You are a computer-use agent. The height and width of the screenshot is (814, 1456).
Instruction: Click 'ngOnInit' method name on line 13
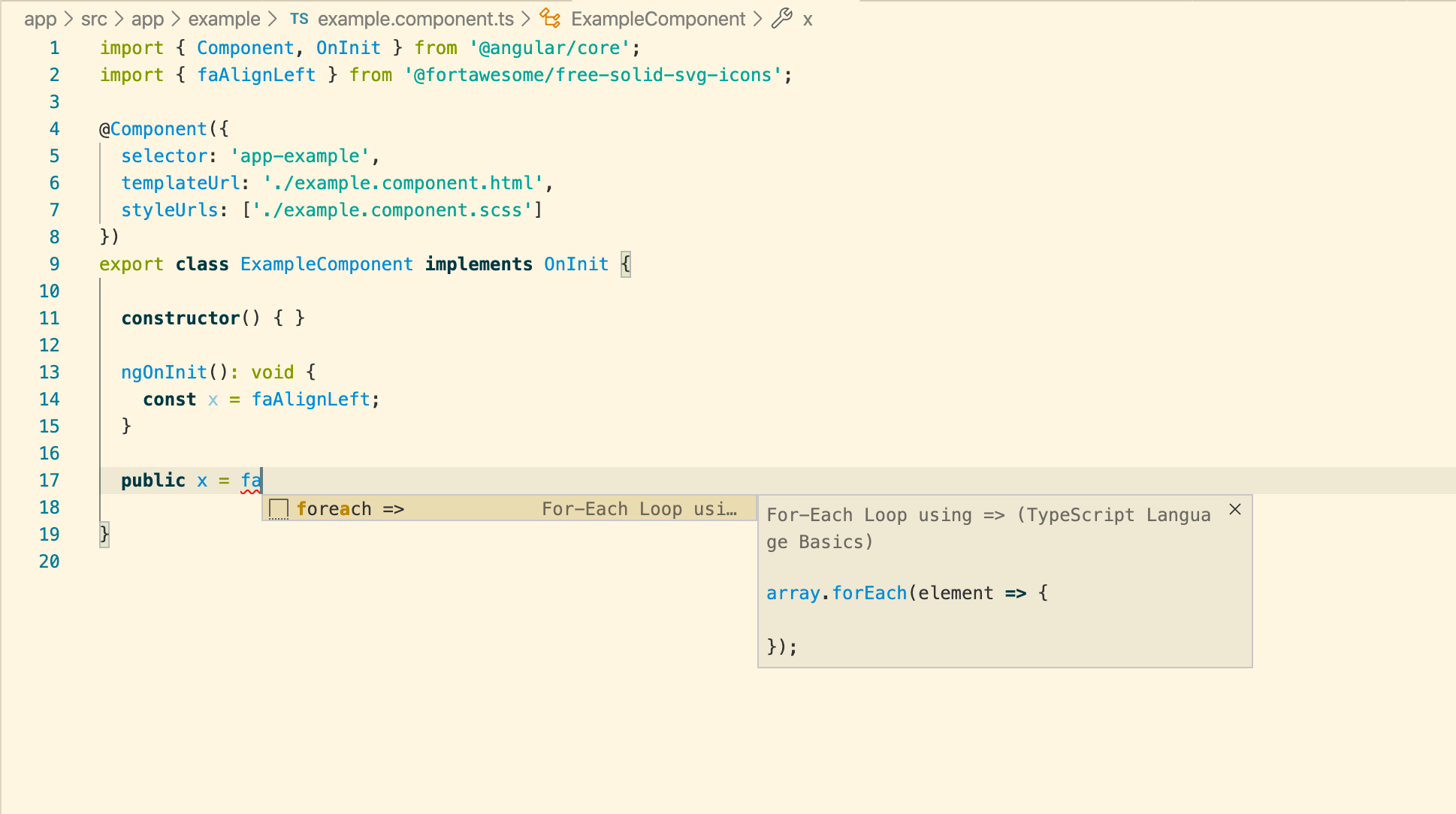pyautogui.click(x=163, y=372)
